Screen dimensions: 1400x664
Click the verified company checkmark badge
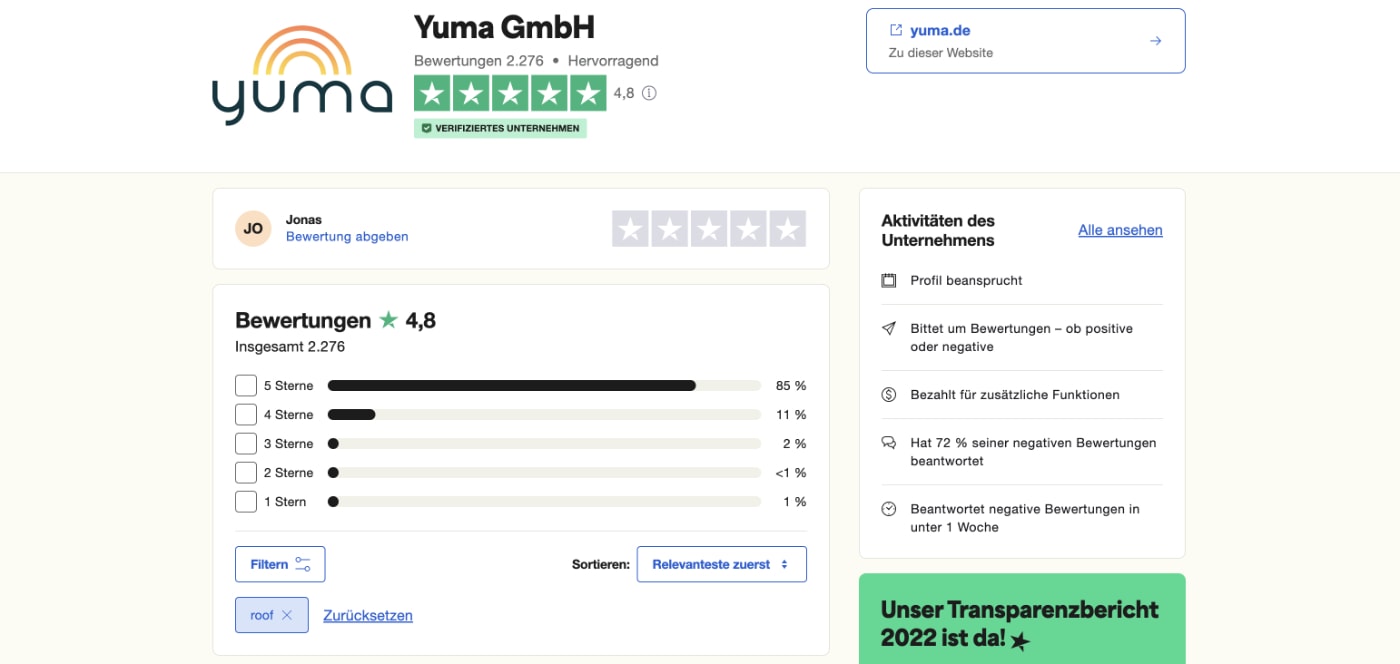pos(427,127)
